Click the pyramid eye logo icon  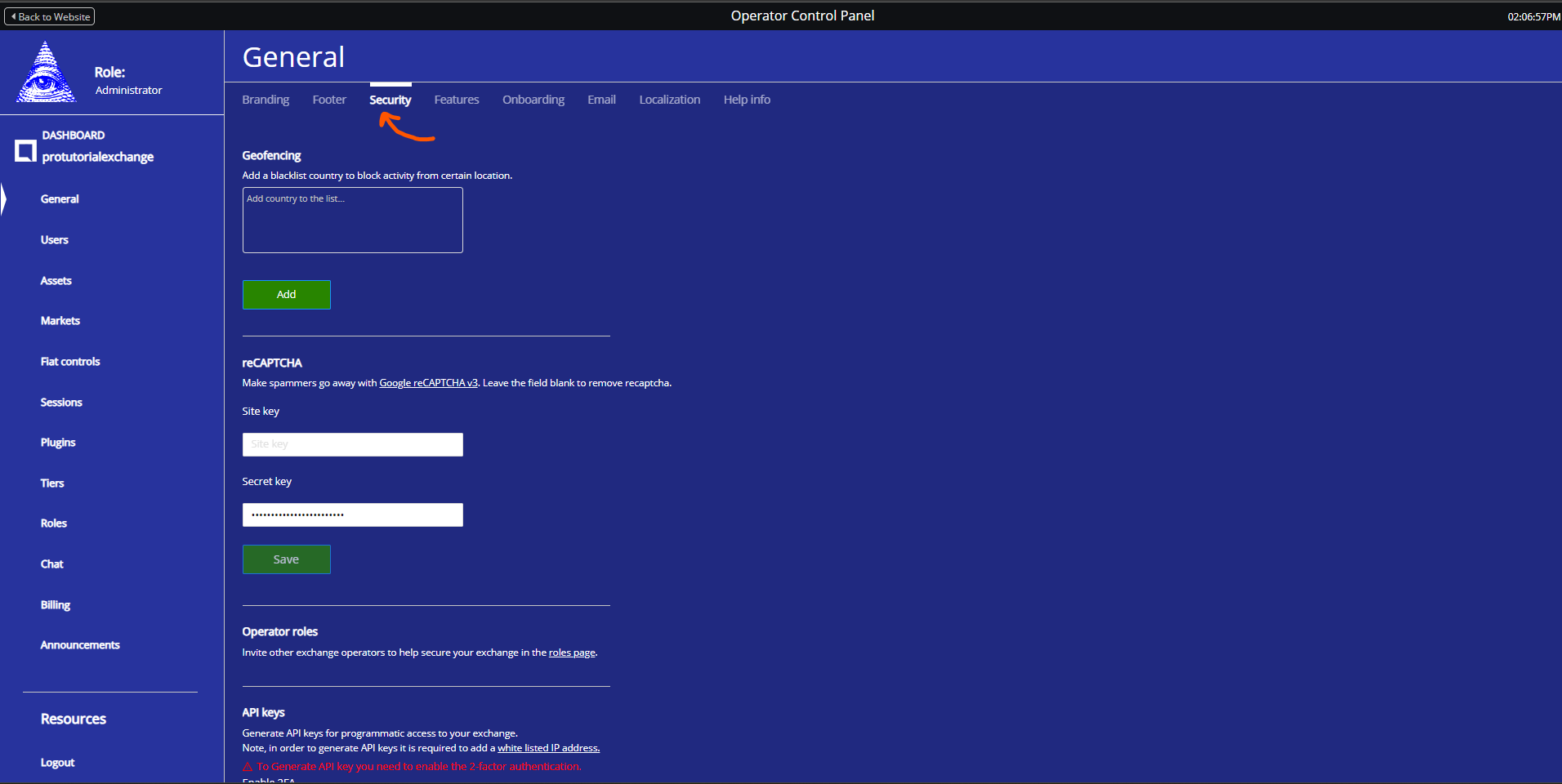tap(46, 73)
